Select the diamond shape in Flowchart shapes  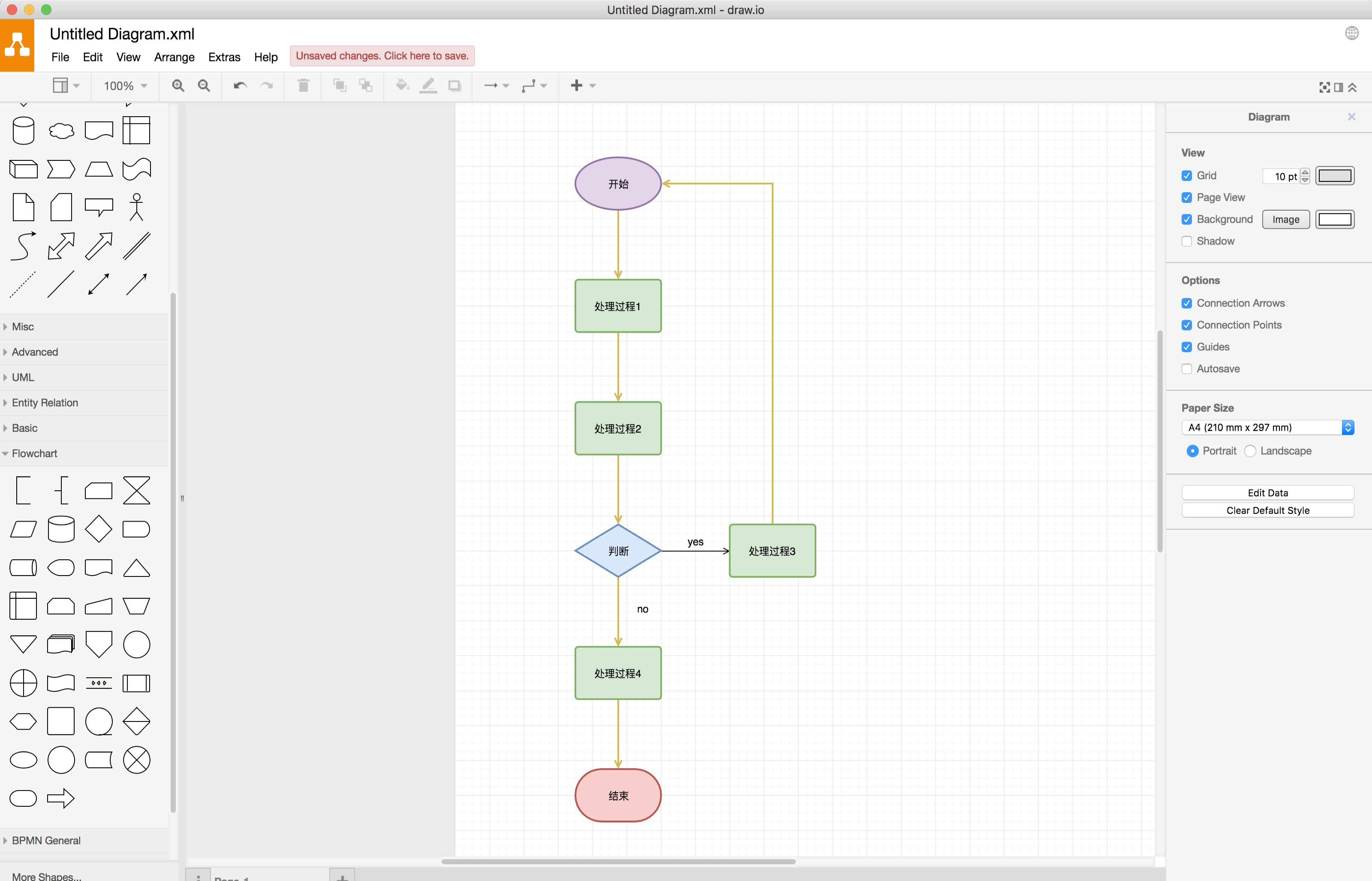98,528
